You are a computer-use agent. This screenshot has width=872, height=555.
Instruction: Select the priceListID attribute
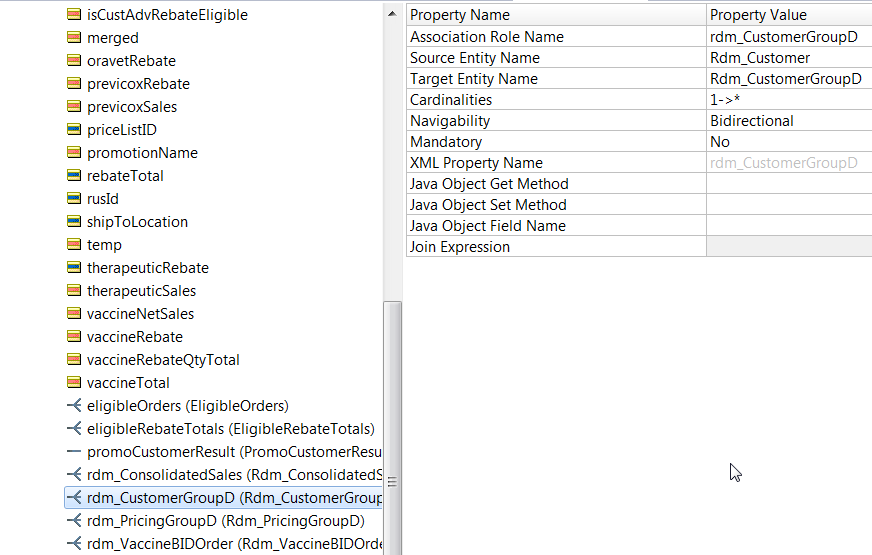[x=122, y=130]
